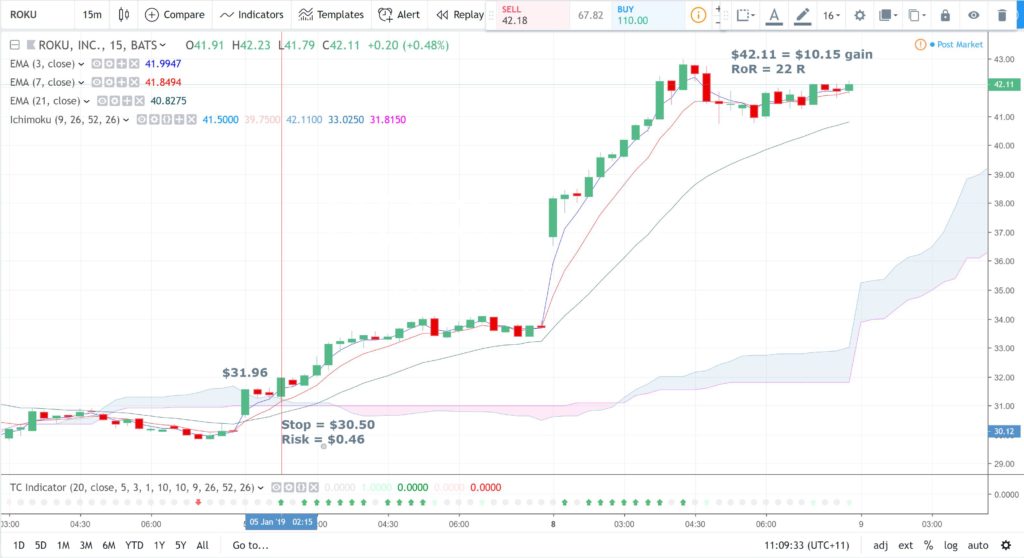Viewport: 1024px width, 558px height.
Task: Open Ichimoku source code braces icon
Action: [167, 120]
